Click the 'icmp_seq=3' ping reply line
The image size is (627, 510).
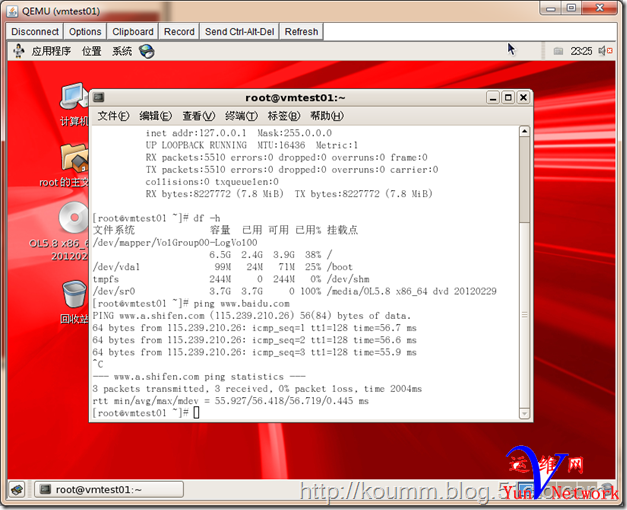pos(255,352)
